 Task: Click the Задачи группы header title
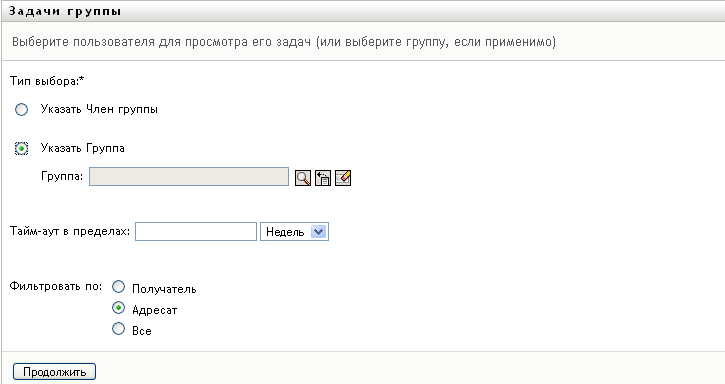click(65, 11)
